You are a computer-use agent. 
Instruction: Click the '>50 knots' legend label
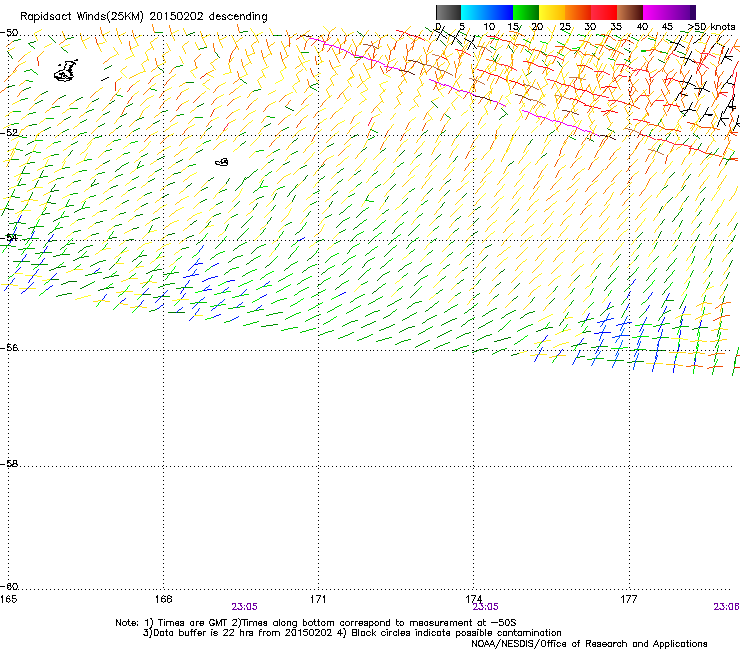pos(711,27)
